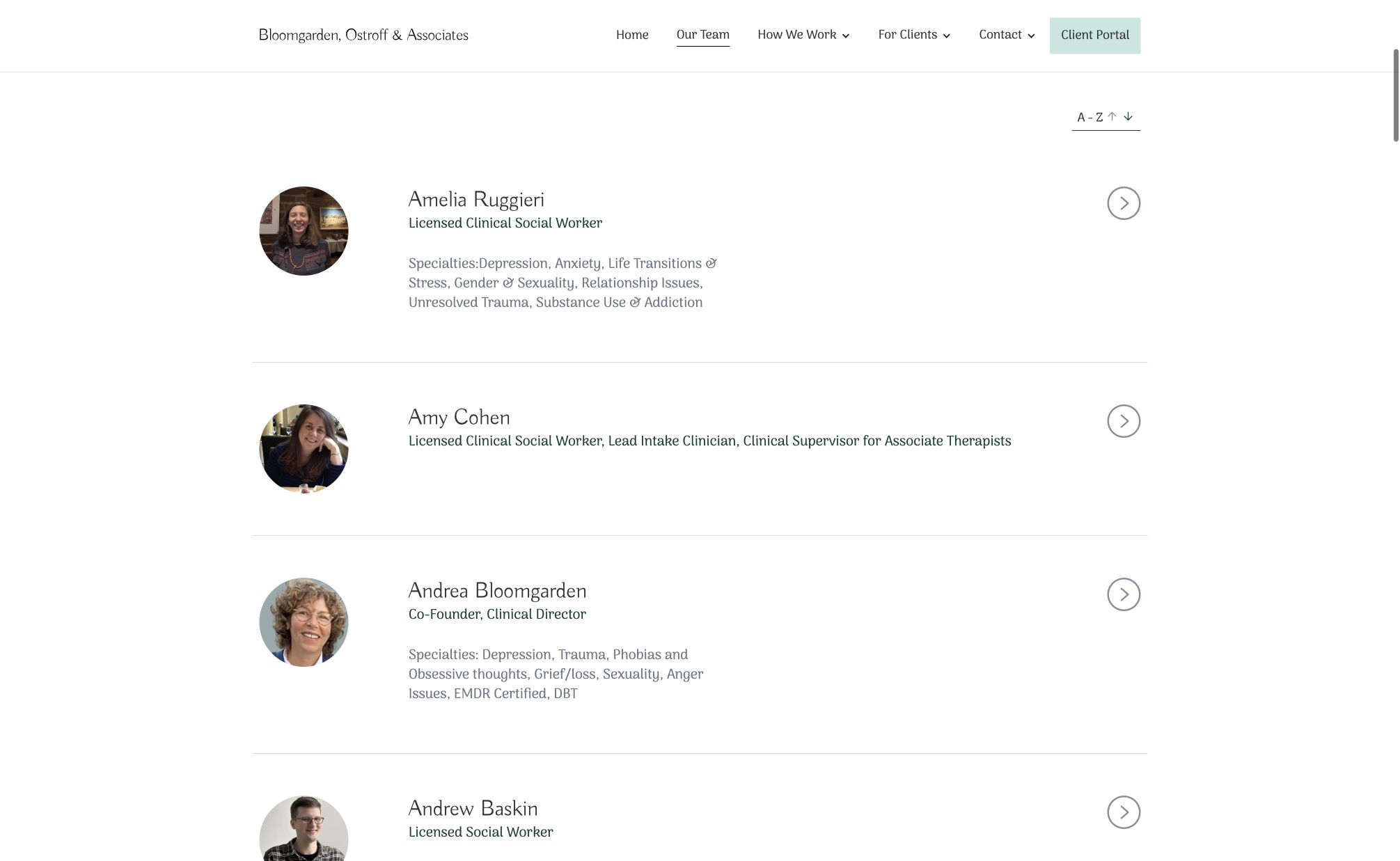The image size is (1400, 861).
Task: Expand the How We Work menu
Action: [x=803, y=35]
